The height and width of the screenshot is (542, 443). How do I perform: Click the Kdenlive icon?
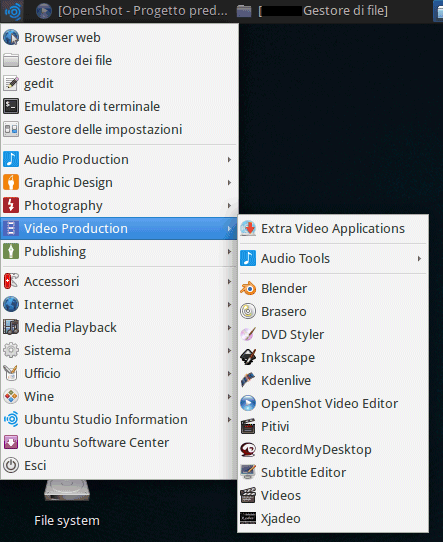(x=248, y=381)
